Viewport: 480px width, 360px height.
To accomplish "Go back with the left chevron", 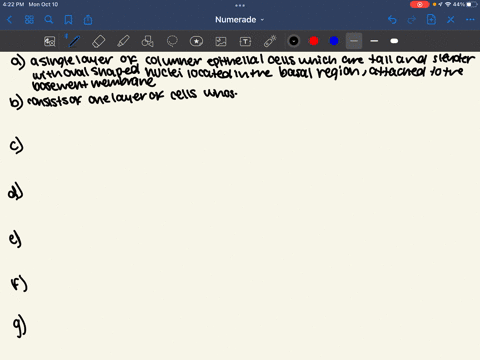I will [9, 20].
